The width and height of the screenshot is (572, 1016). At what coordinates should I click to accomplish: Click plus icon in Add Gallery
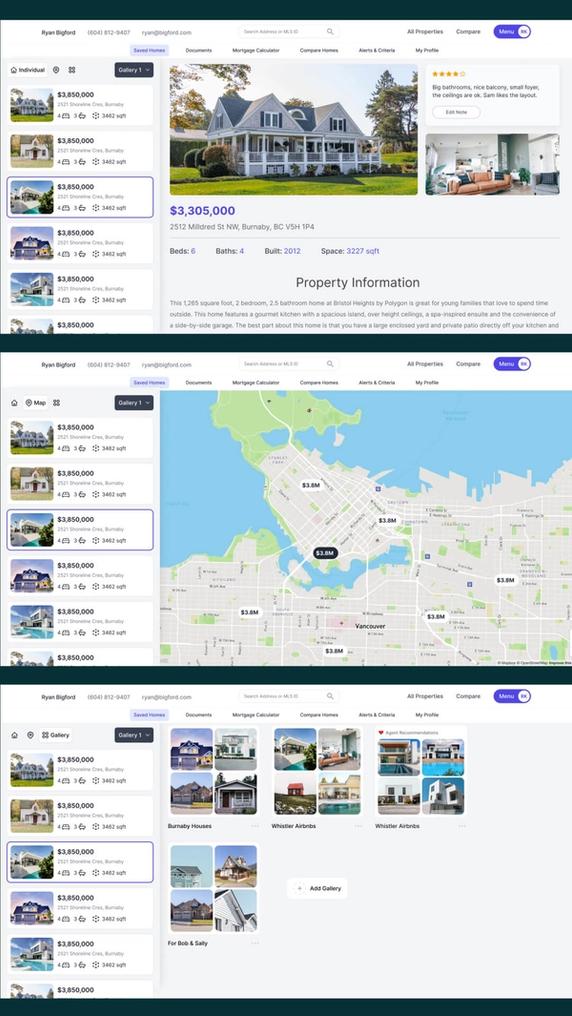[x=299, y=888]
